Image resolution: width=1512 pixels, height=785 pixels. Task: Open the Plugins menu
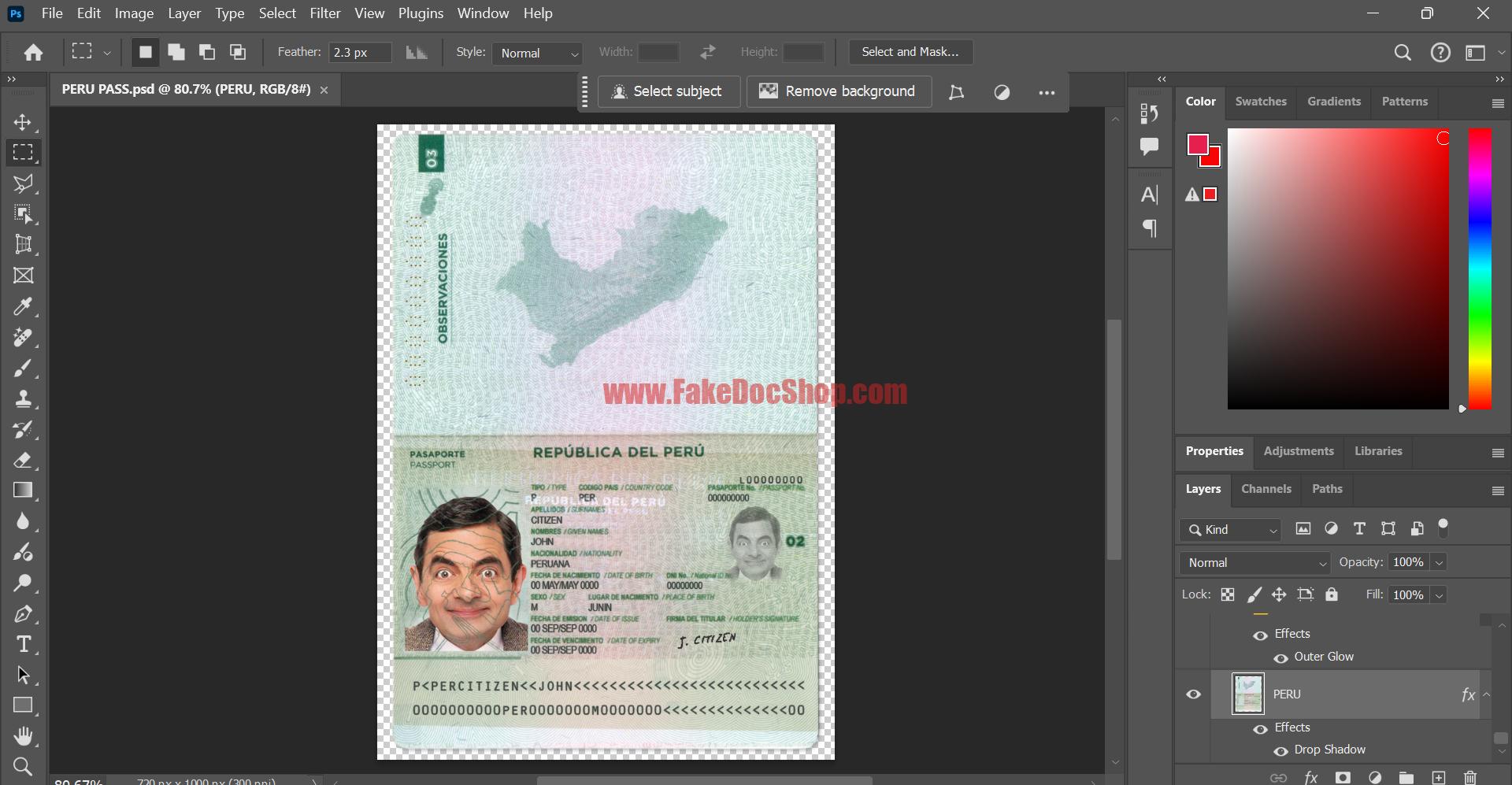(421, 13)
